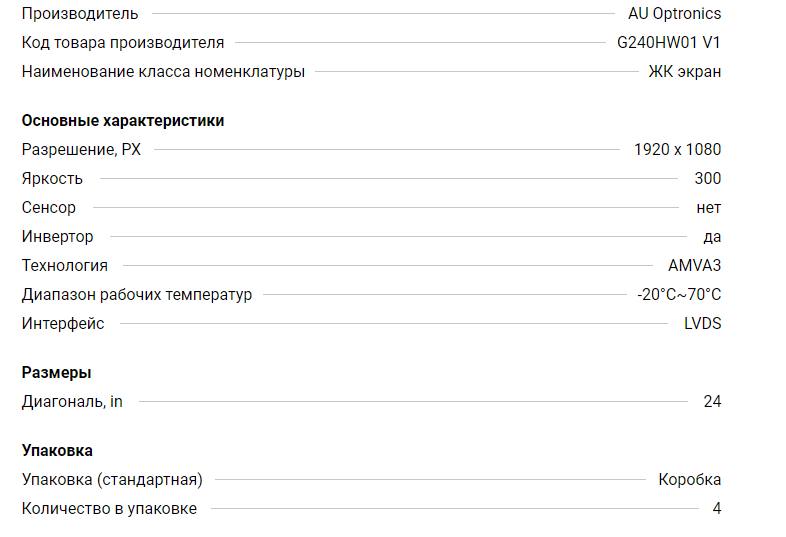Click the 'Коробка' packaging value
Screen dimensions: 786x537
[x=690, y=479]
